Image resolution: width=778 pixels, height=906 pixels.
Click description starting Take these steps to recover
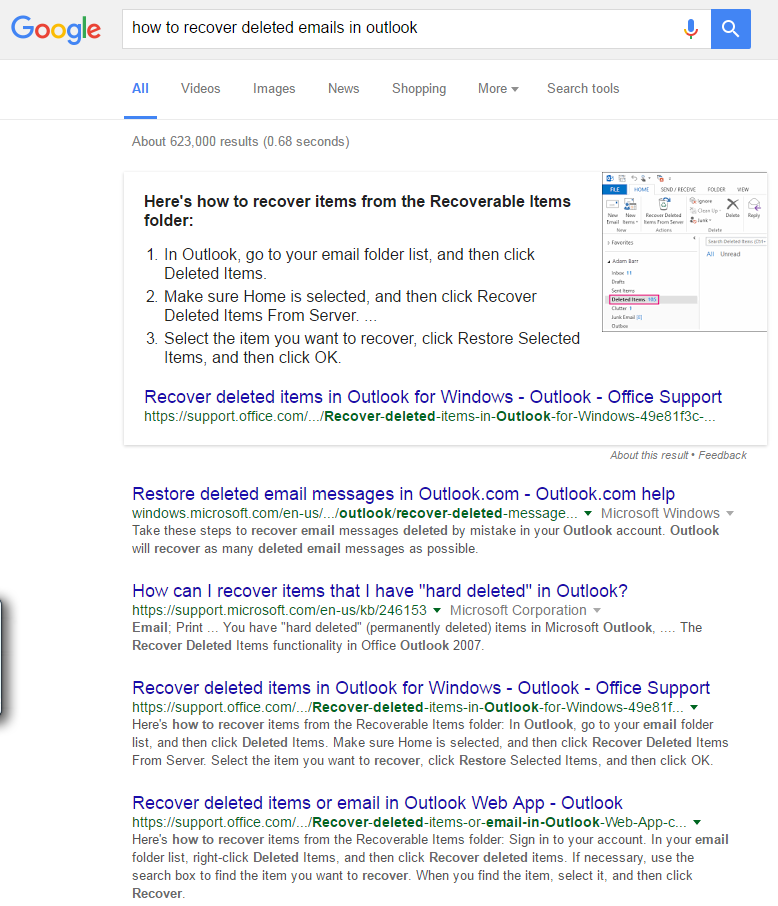tap(425, 540)
